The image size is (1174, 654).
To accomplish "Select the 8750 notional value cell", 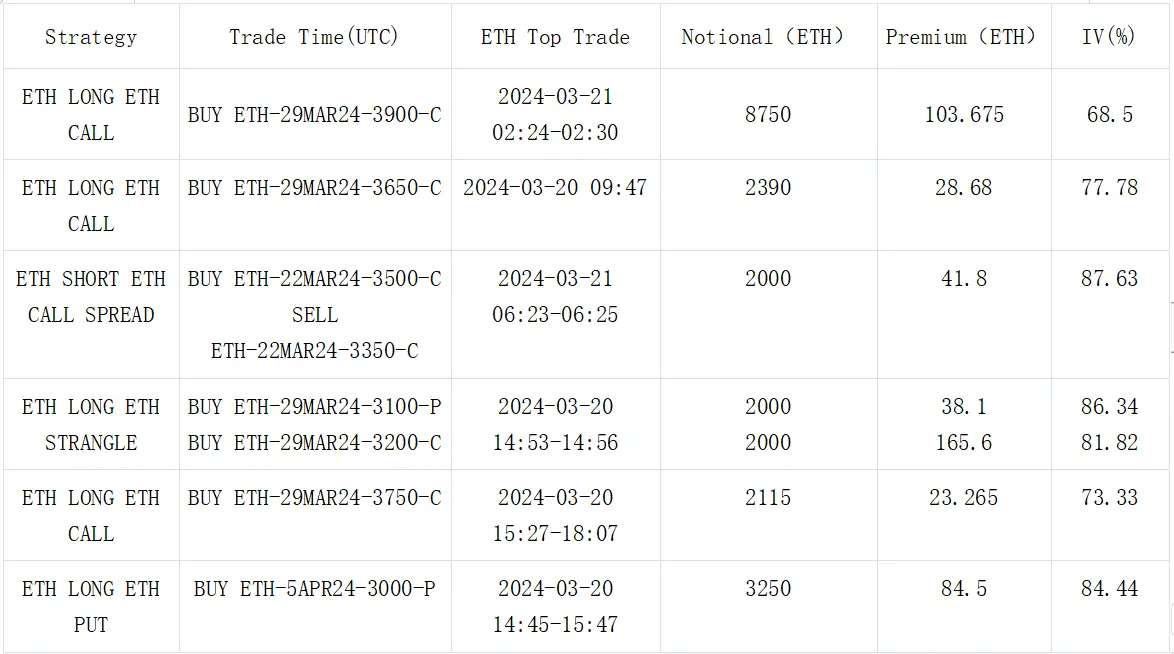I will [x=767, y=115].
